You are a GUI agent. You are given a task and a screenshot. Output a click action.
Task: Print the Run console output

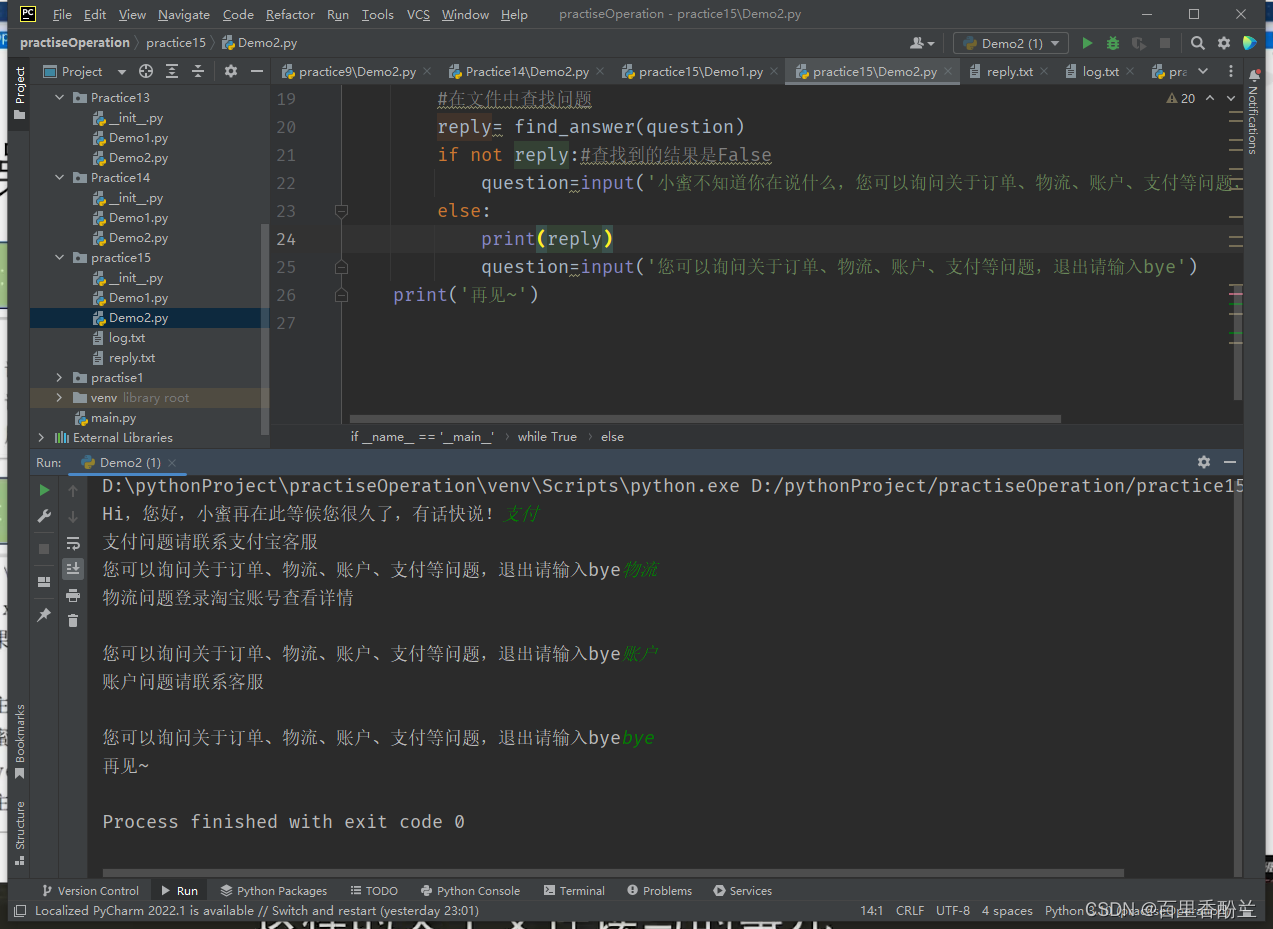73,595
